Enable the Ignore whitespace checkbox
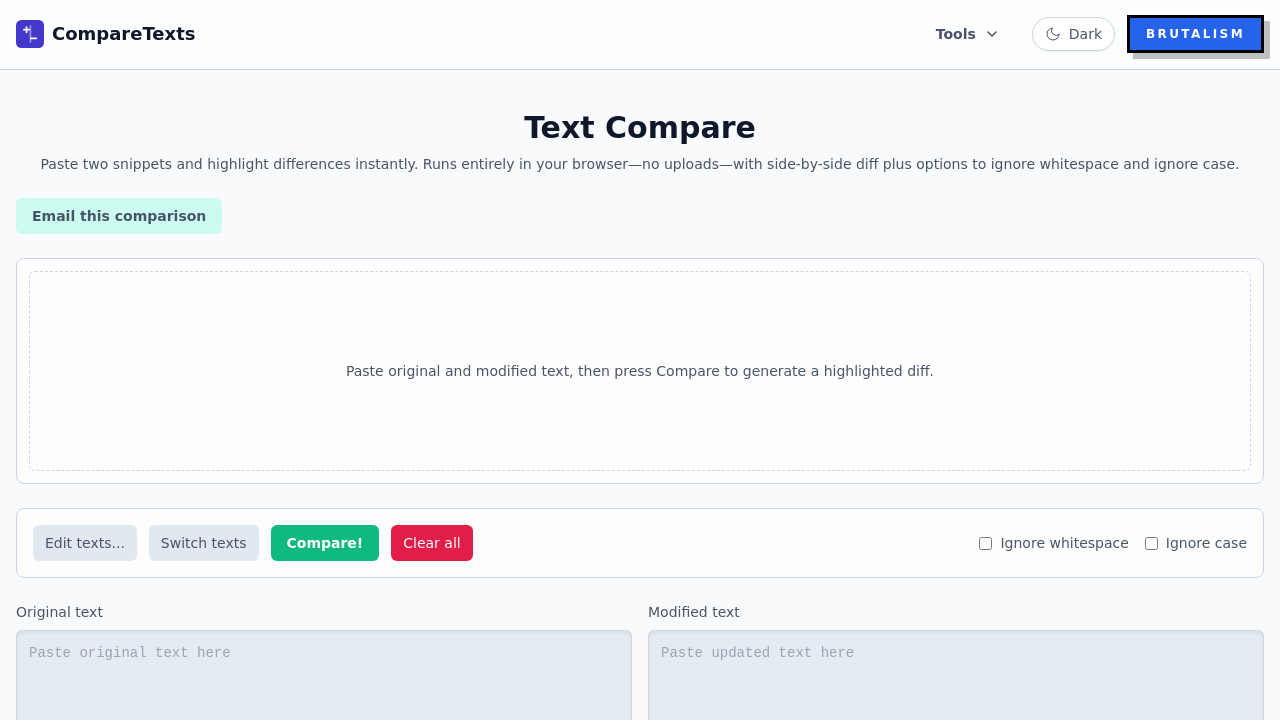The height and width of the screenshot is (720, 1280). (x=985, y=543)
